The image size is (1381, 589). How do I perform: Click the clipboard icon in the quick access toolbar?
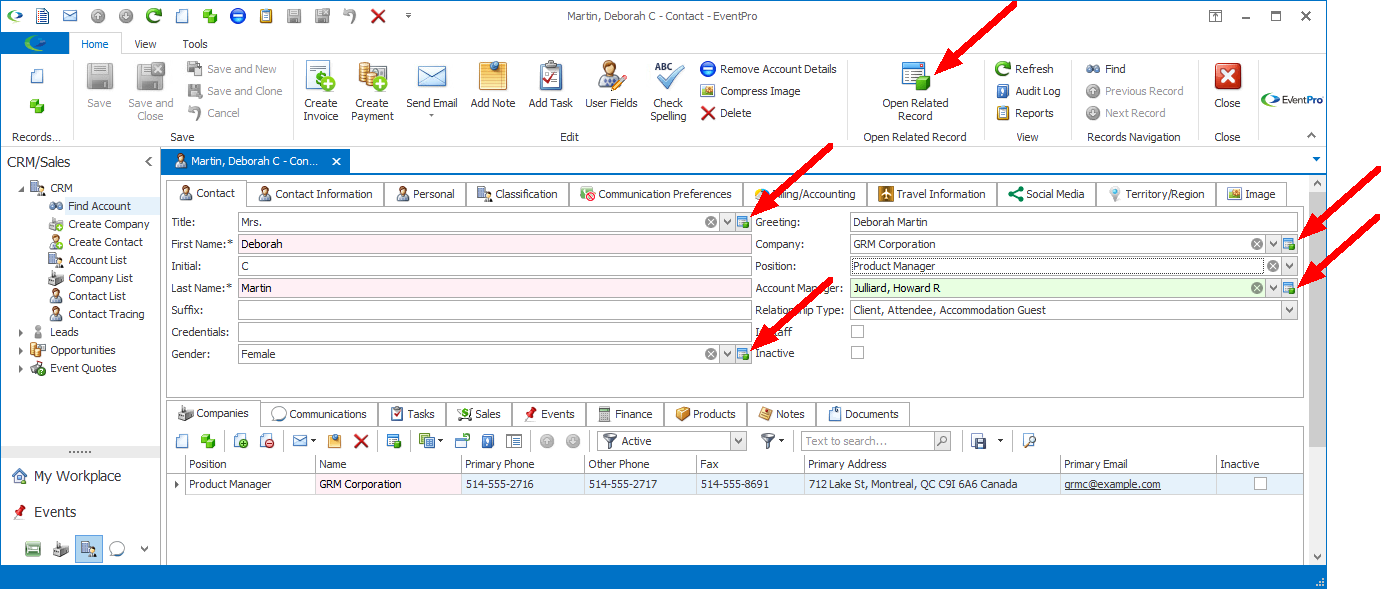(x=265, y=16)
